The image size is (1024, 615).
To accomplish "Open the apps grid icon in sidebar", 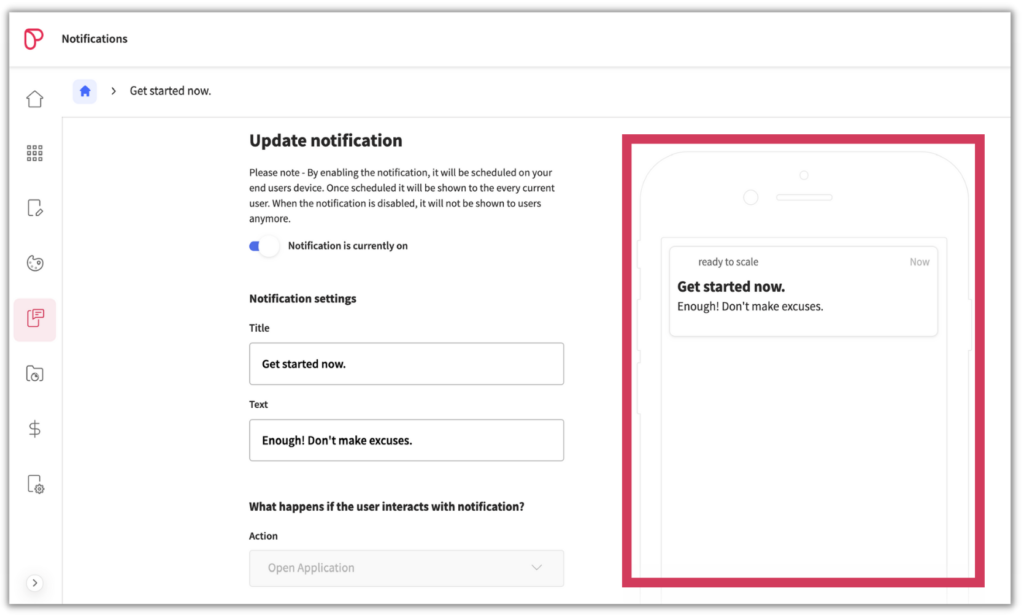I will tap(35, 153).
